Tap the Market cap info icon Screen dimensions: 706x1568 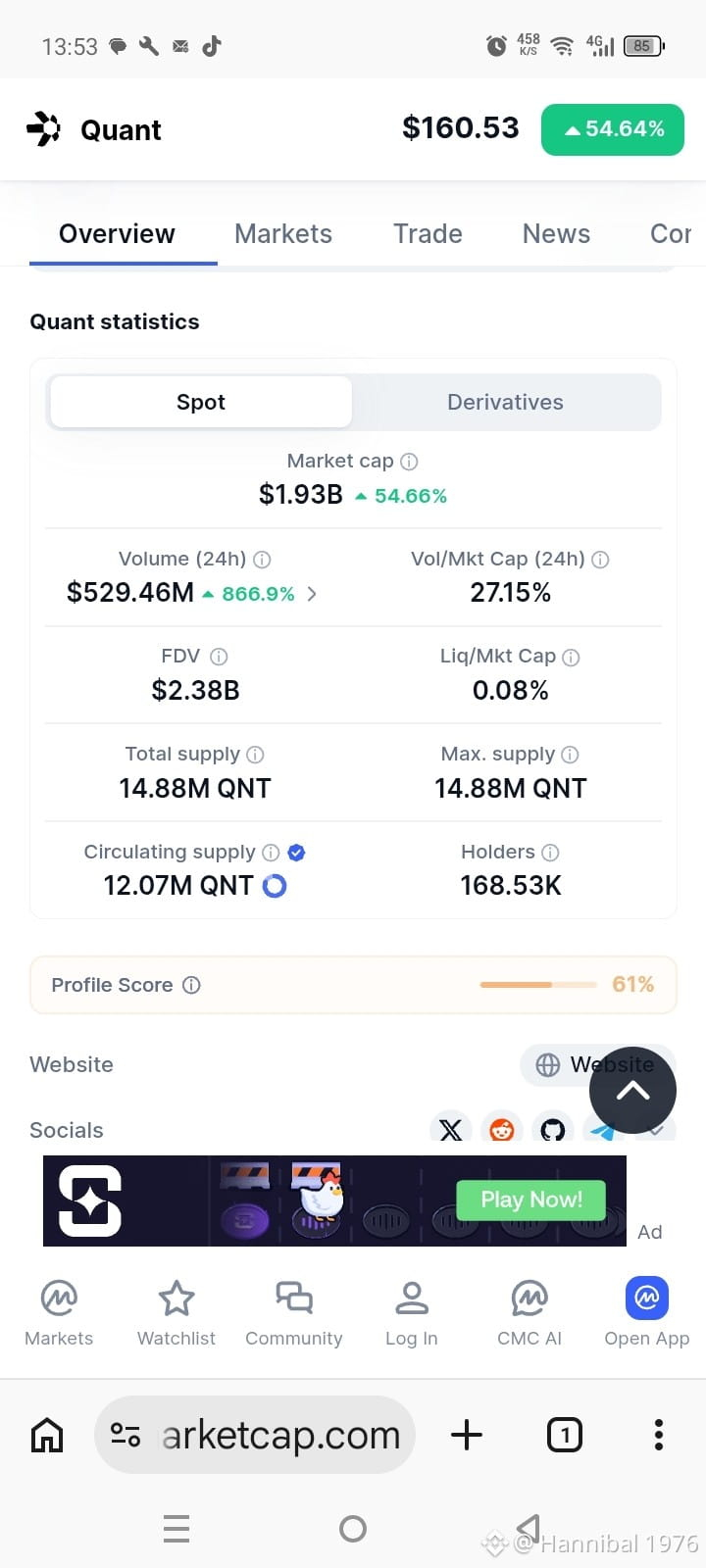coord(410,462)
